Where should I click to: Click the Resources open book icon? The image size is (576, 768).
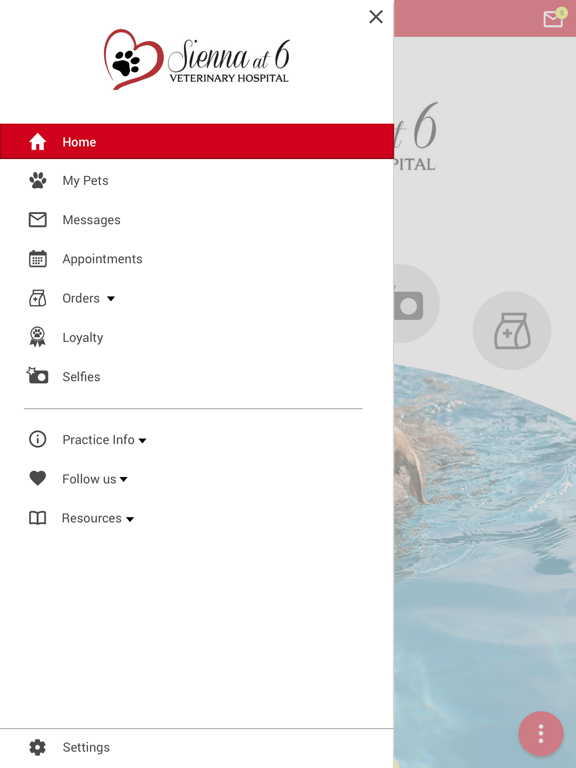click(38, 518)
